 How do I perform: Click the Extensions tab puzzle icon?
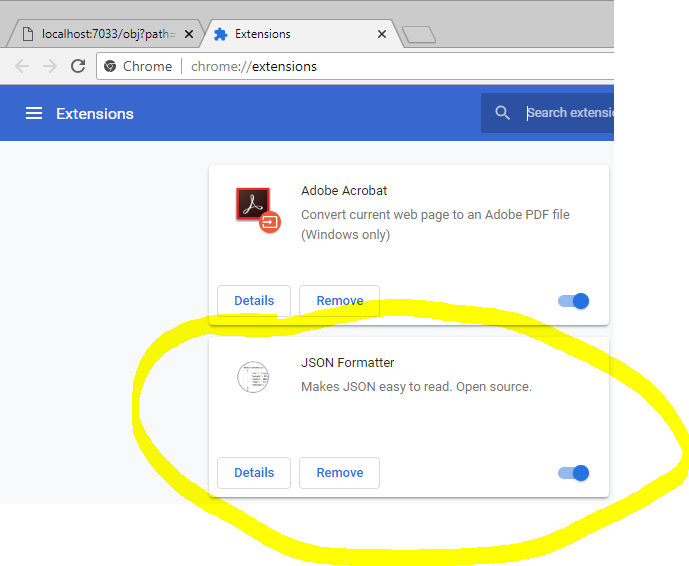(x=221, y=34)
